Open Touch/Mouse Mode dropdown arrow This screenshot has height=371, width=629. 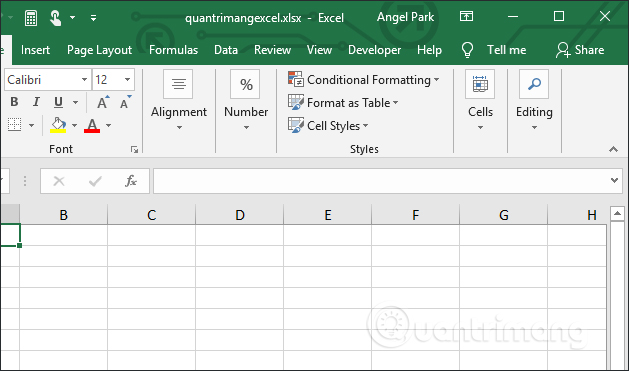(x=73, y=18)
